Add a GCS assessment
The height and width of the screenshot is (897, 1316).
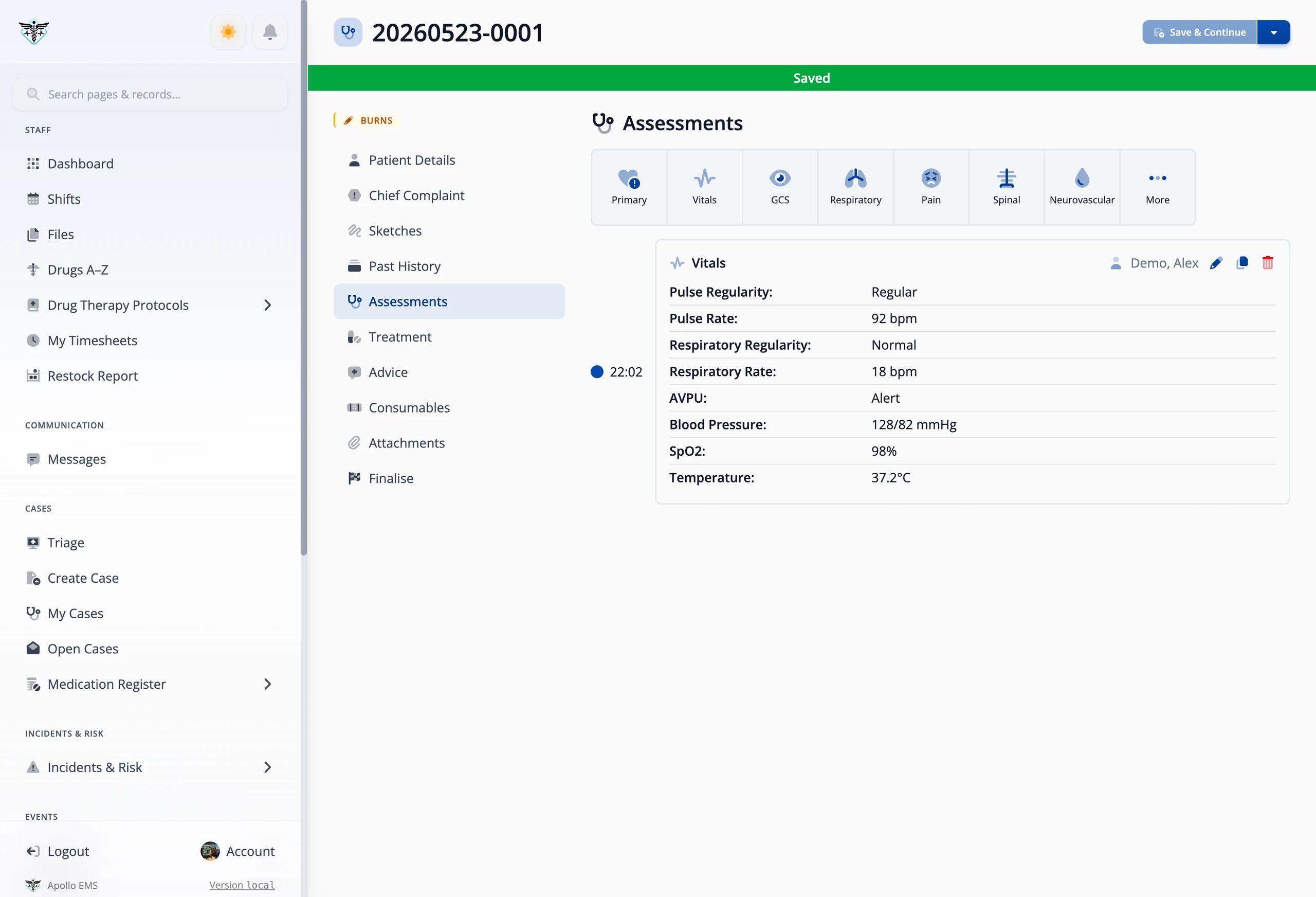click(x=780, y=187)
